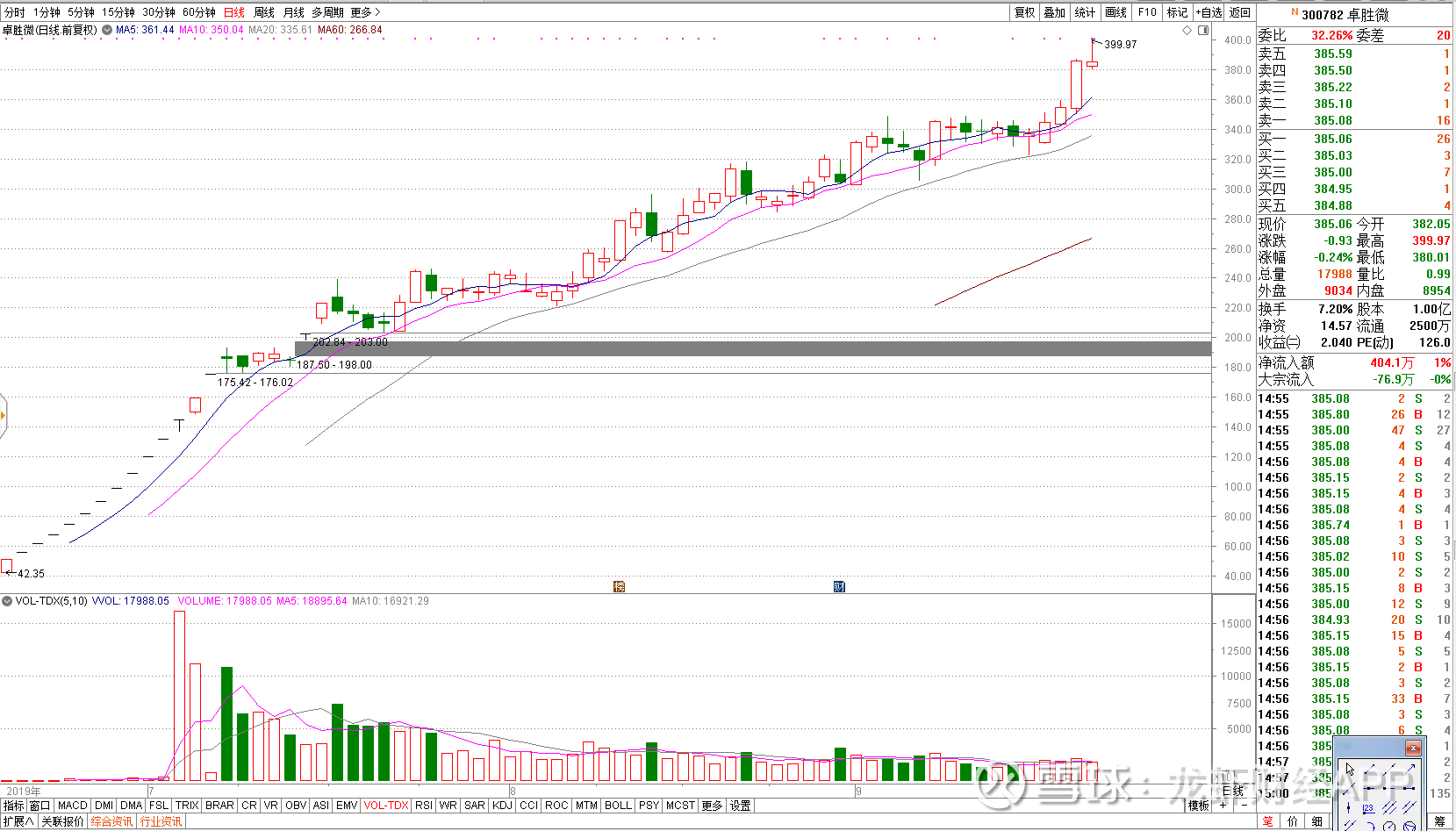Image resolution: width=1456 pixels, height=831 pixels.
Task: Select the 123 price label drawing tool
Action: (x=1369, y=809)
